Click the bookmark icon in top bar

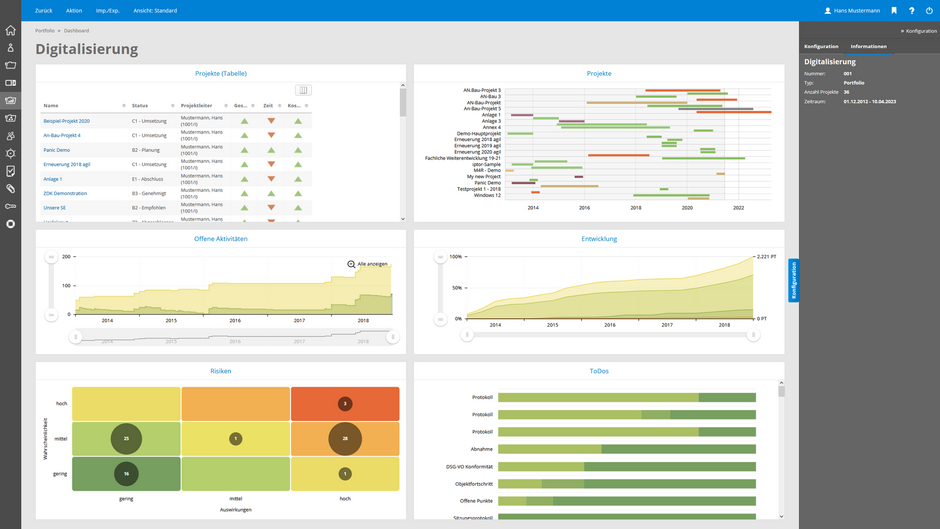894,10
